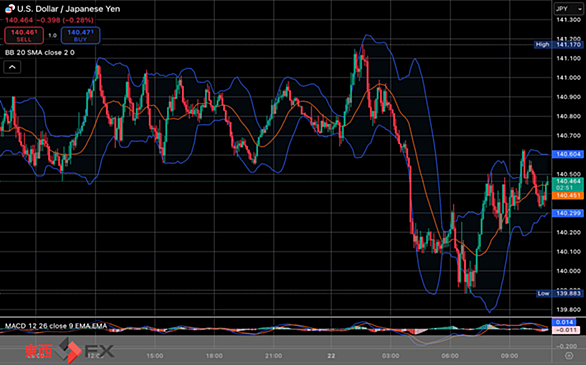Screen dimensions: 586x365
Task: Click the USD/JPY flag symbol icon
Action: pos(10,9)
